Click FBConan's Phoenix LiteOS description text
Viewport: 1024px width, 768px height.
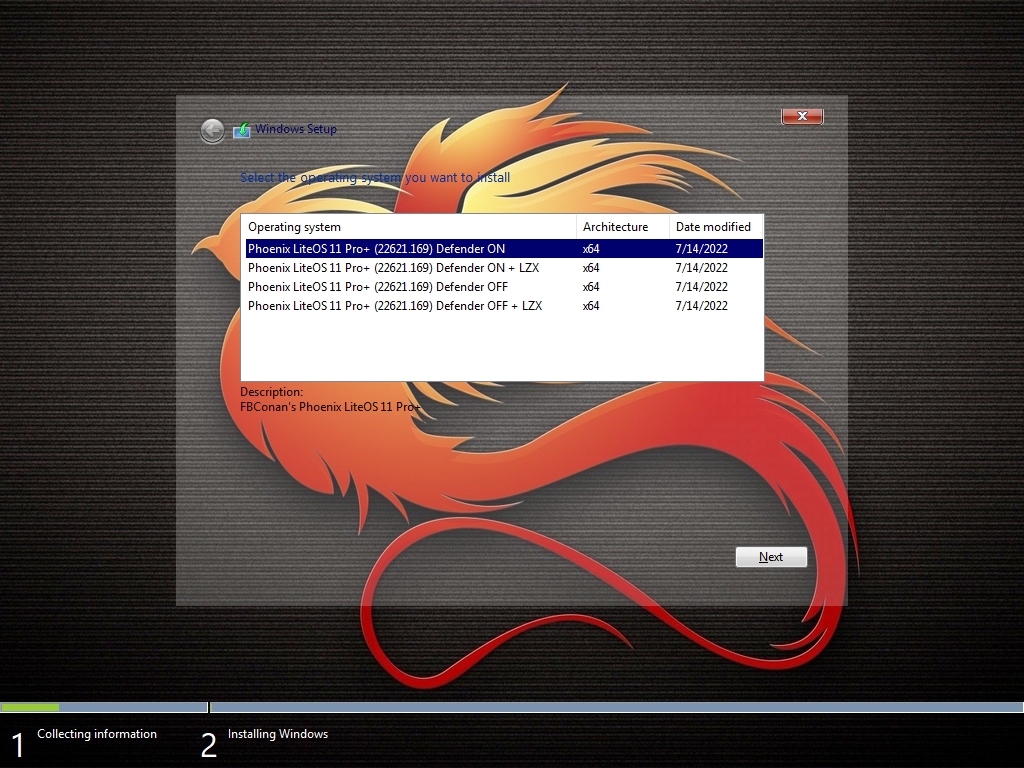pos(330,407)
